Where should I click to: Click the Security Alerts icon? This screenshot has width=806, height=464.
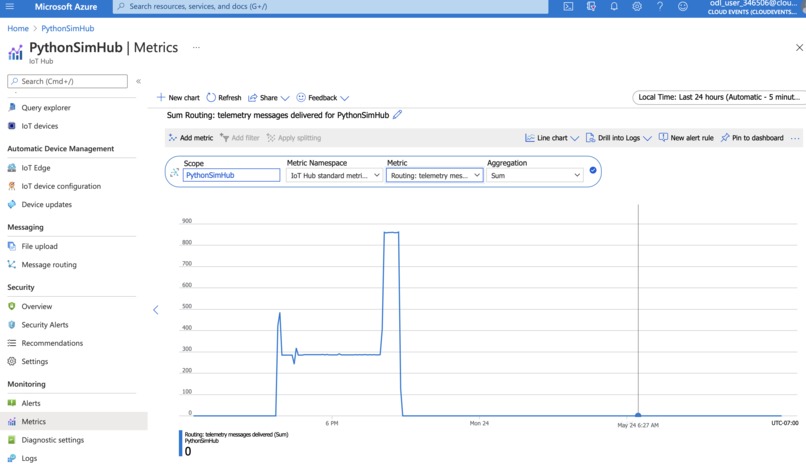[x=12, y=325]
